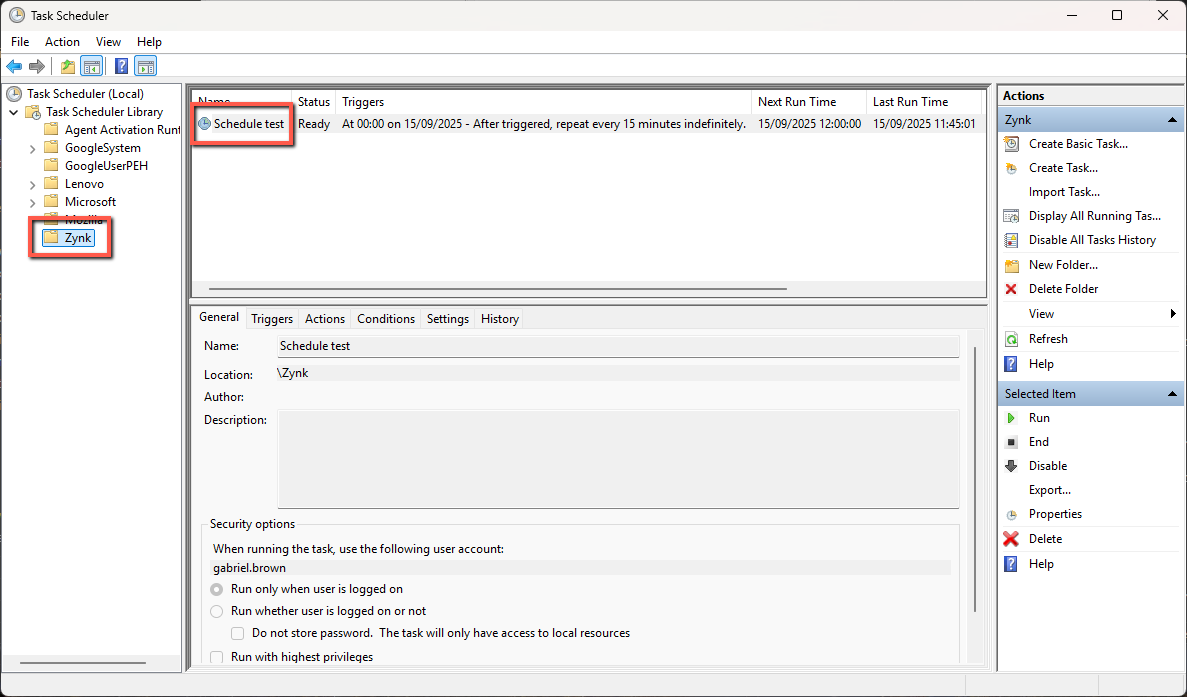The image size is (1187, 697).
Task: Click the Up one level folder icon
Action: 68,67
